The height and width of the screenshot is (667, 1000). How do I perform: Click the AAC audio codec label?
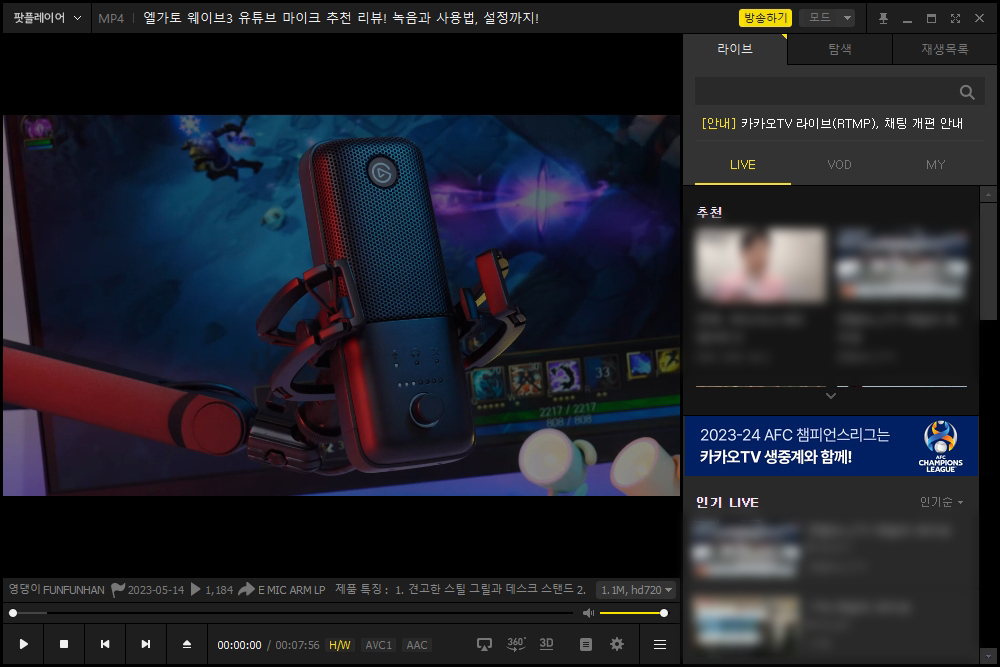pos(417,645)
